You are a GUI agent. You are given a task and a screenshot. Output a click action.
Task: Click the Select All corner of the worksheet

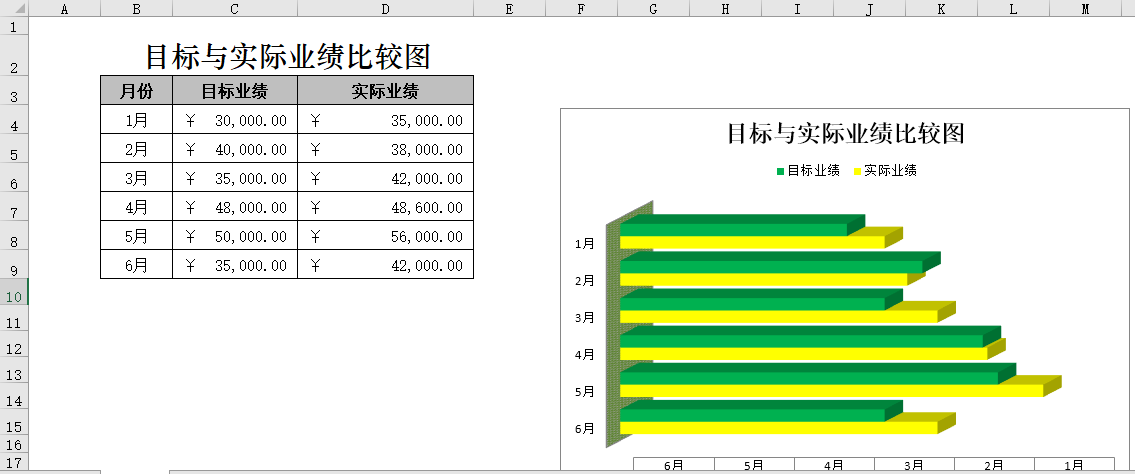[14, 9]
